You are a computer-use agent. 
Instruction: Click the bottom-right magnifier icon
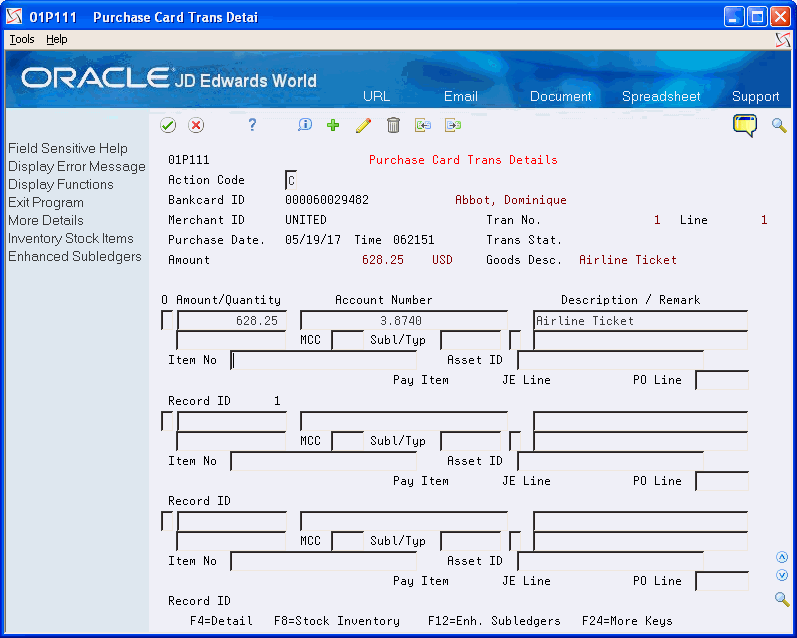782,599
